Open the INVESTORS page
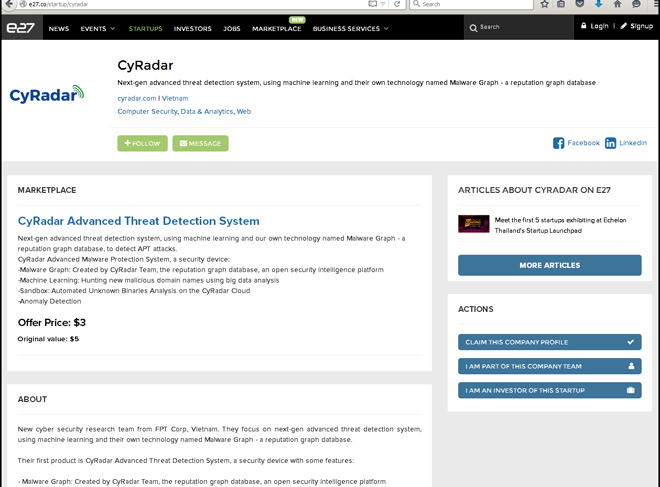Viewport: 660px width, 487px height. pyautogui.click(x=192, y=29)
